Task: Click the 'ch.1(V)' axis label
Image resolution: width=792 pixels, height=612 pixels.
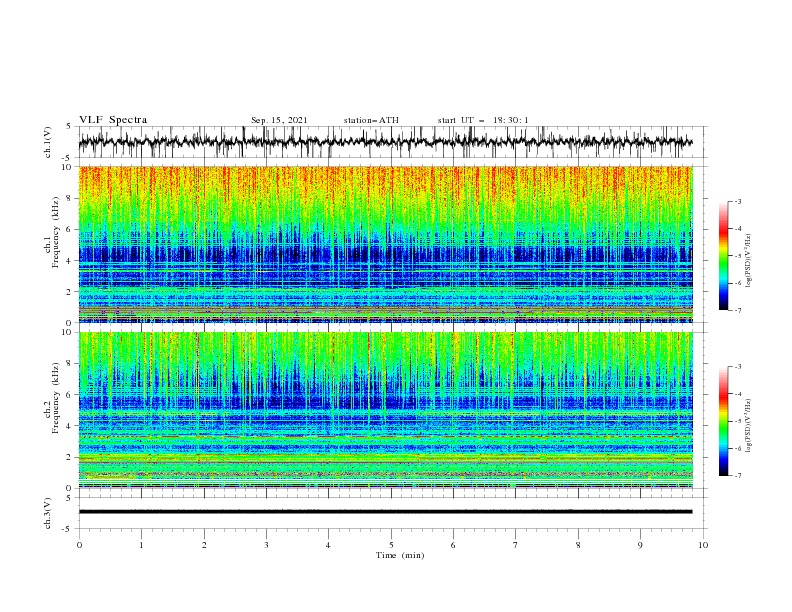Action: tap(48, 142)
